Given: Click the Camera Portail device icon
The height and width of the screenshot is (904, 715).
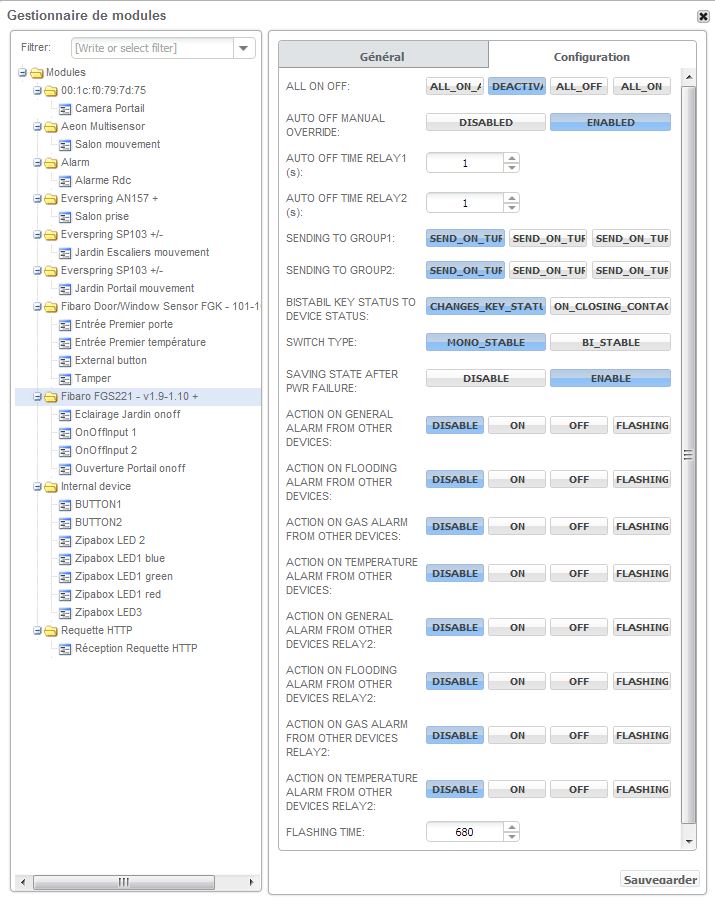Looking at the screenshot, I should [x=66, y=108].
